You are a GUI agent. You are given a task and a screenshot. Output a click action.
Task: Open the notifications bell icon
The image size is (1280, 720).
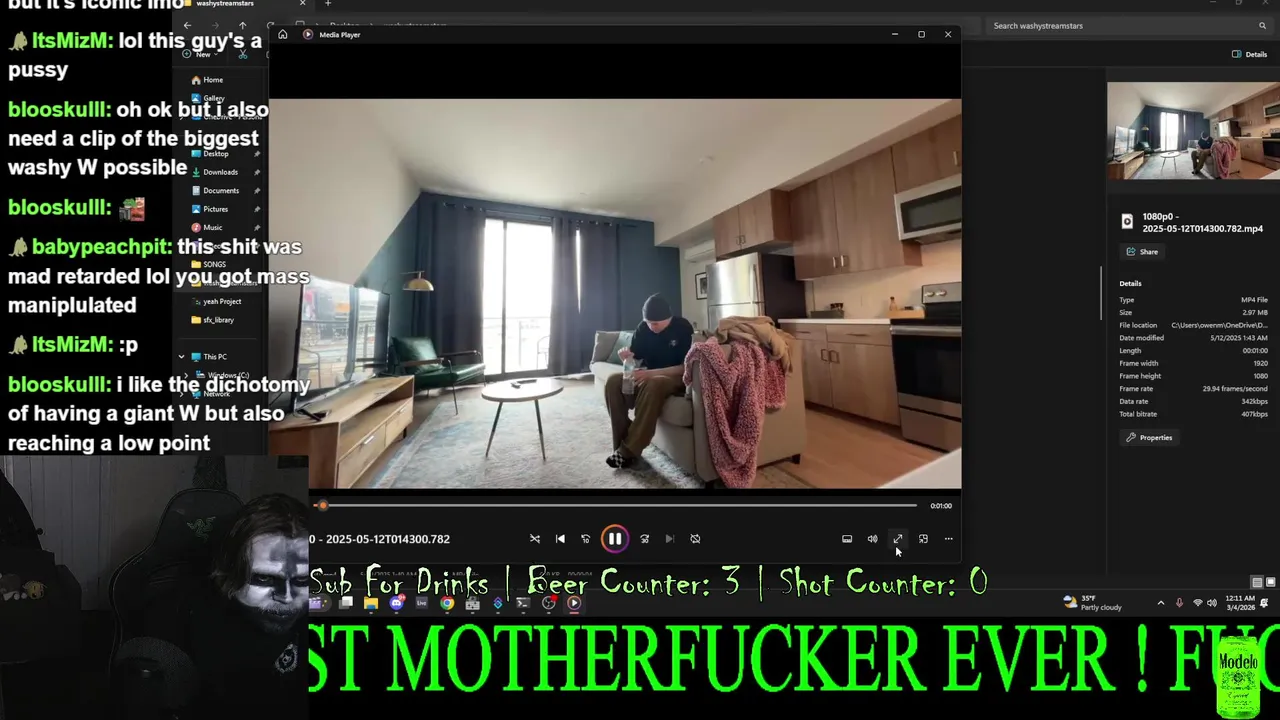[x=1265, y=603]
